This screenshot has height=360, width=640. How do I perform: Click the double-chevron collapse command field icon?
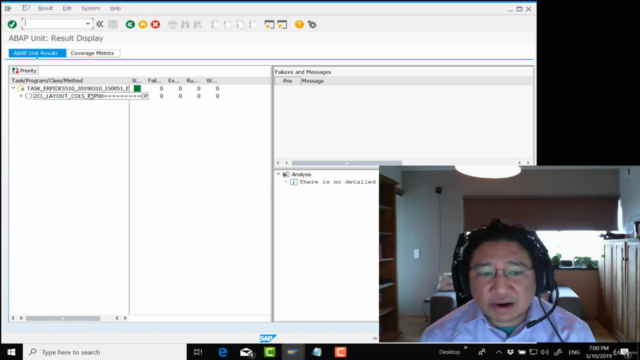click(100, 24)
